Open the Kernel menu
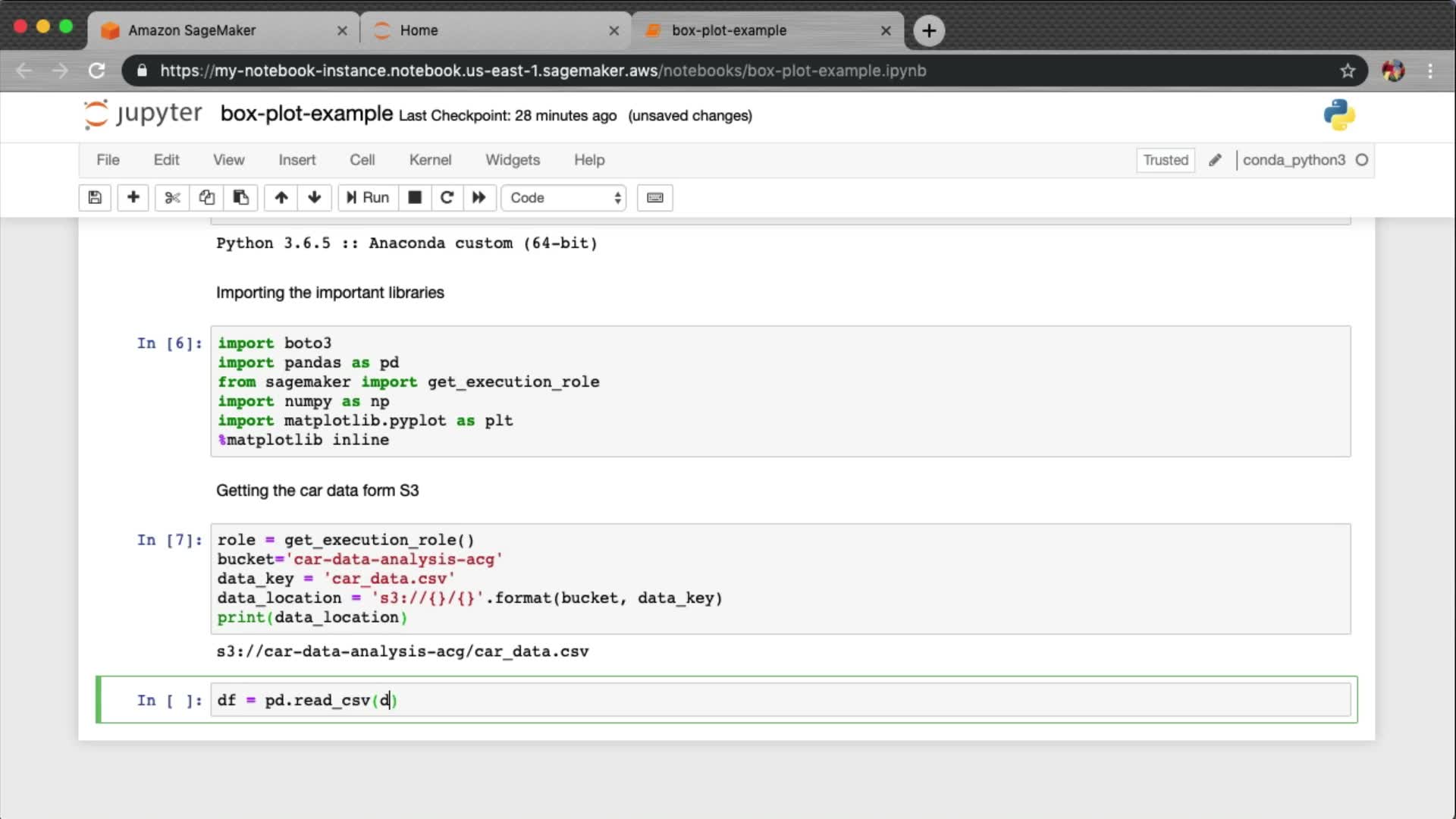This screenshot has height=819, width=1456. point(430,160)
